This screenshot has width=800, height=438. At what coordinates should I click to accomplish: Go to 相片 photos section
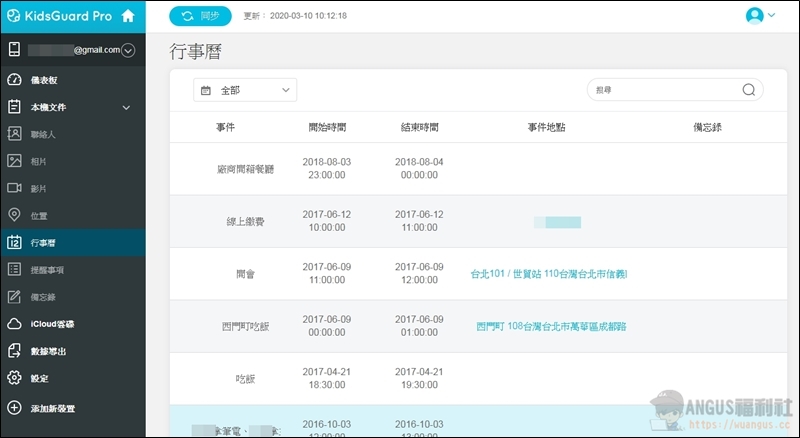[38, 161]
